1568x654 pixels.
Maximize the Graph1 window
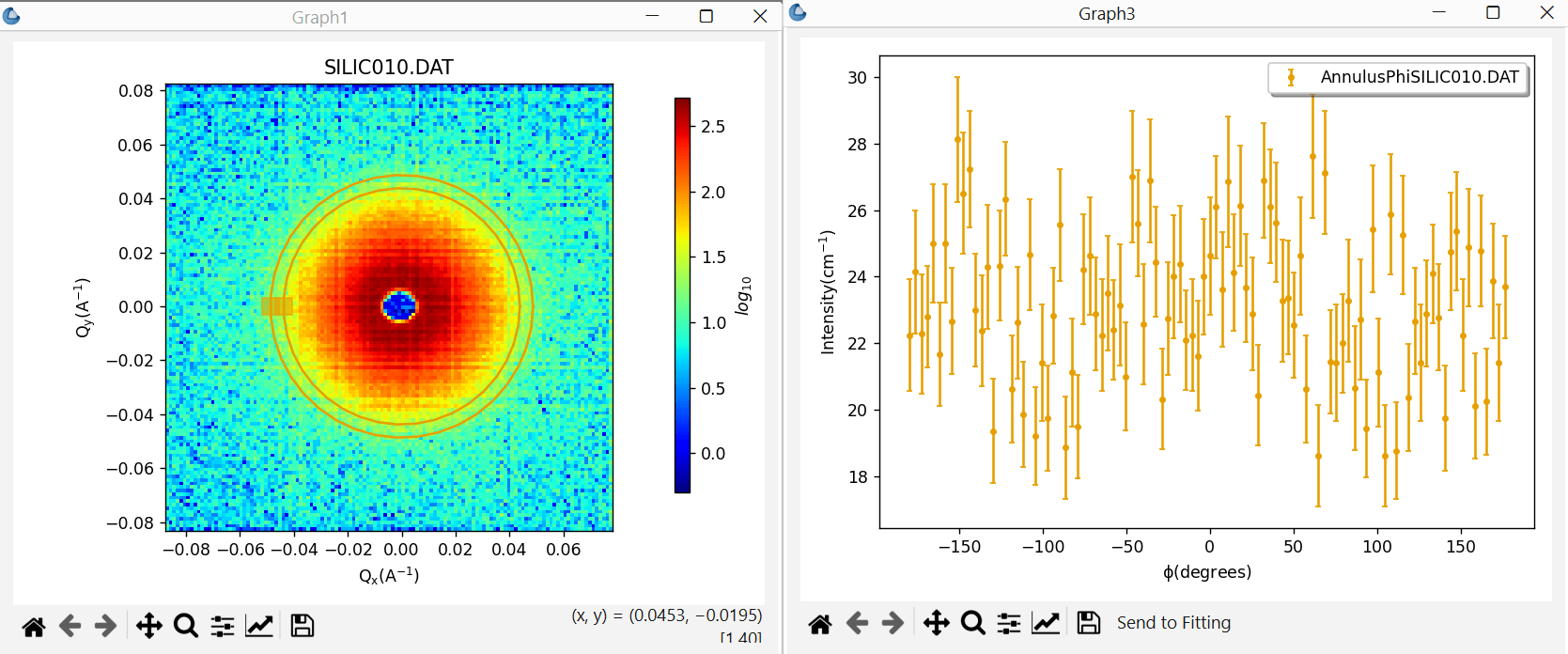point(706,16)
